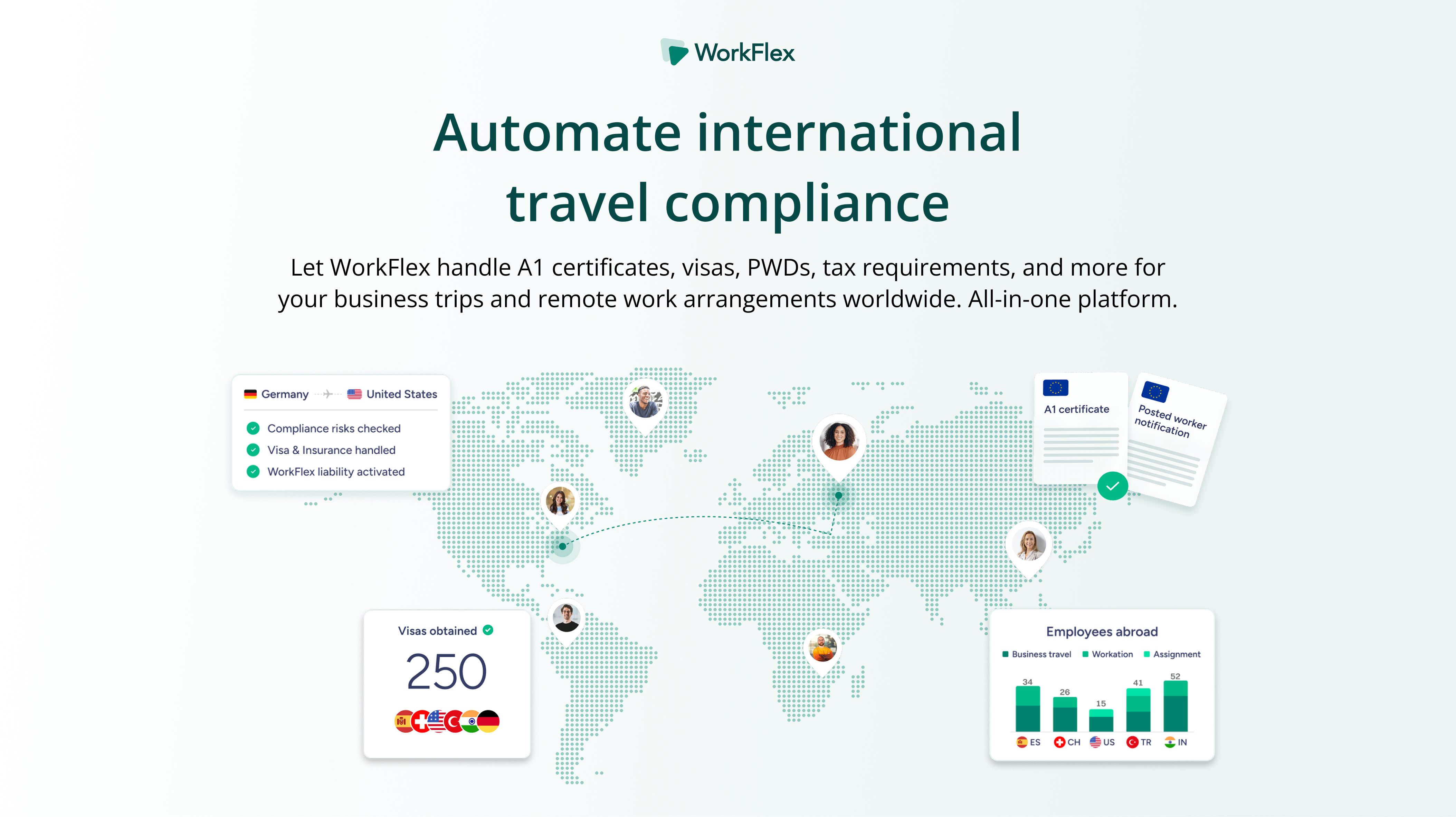Click the Business travel legend swatch
1456x817 pixels.
[x=1005, y=654]
